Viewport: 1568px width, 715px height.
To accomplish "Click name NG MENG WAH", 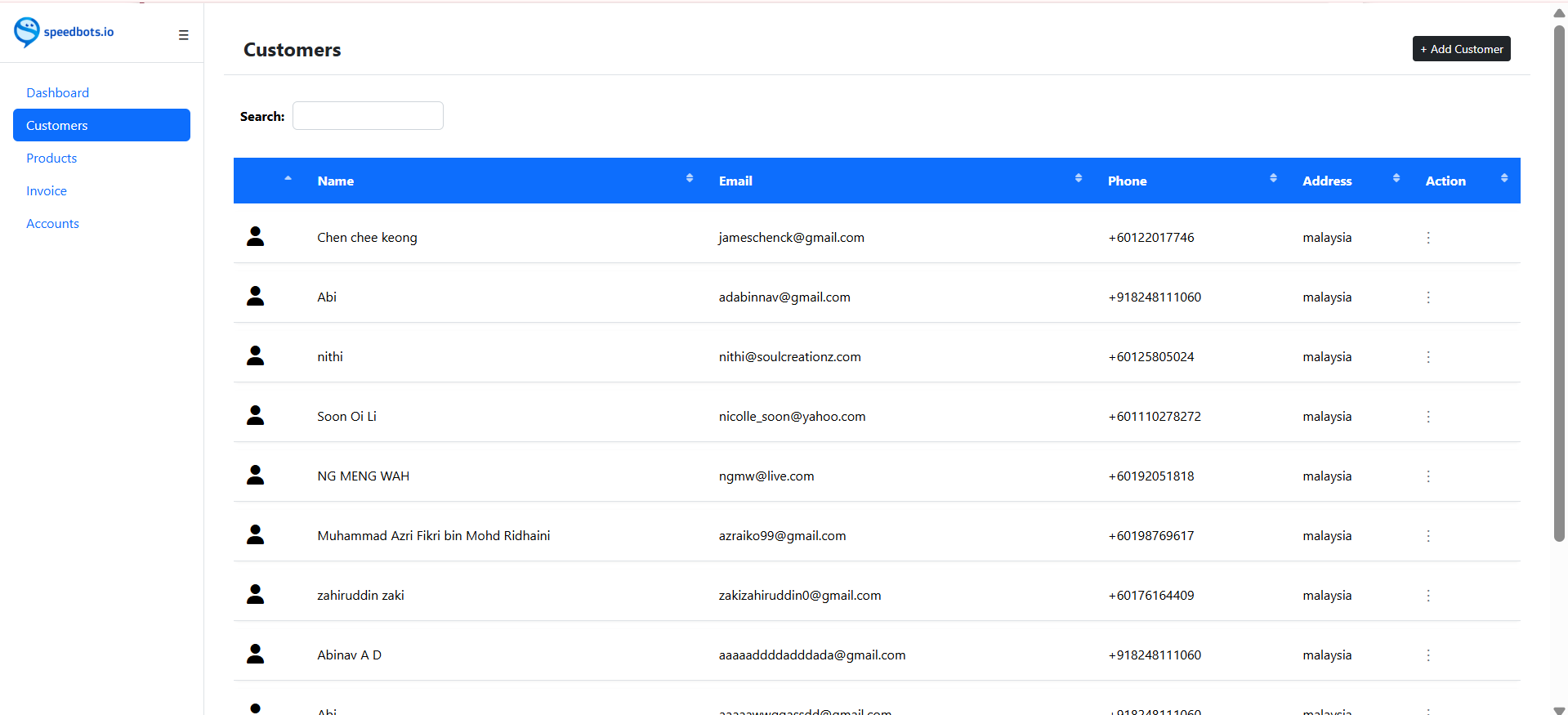I will point(363,476).
